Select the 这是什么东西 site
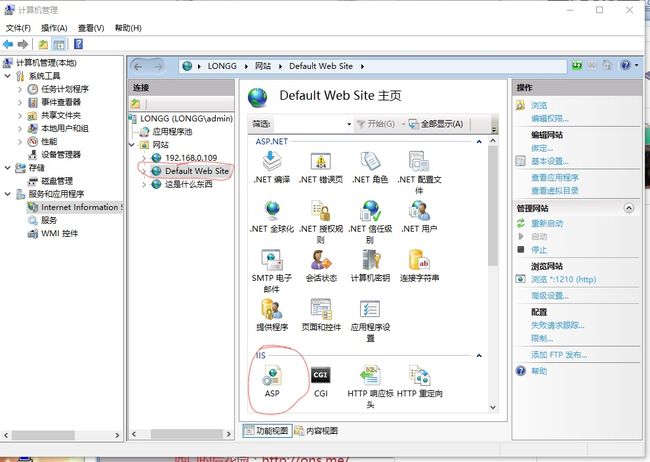The width and height of the screenshot is (650, 462). 189,184
